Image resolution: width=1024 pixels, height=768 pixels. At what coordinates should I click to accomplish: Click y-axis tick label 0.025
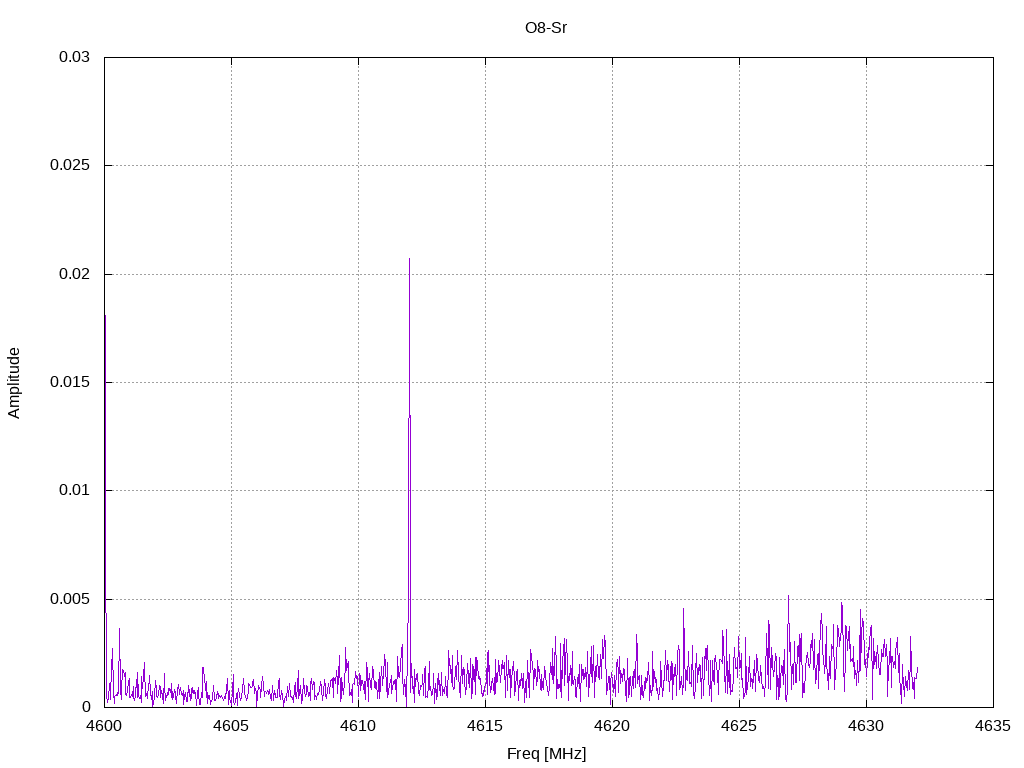click(x=70, y=165)
